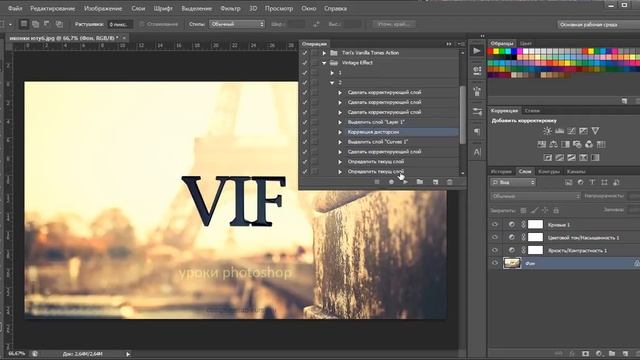Hide the Цветовой тон/Насыщенность 1 layer
Screen dimensions: 640x360
click(x=495, y=237)
